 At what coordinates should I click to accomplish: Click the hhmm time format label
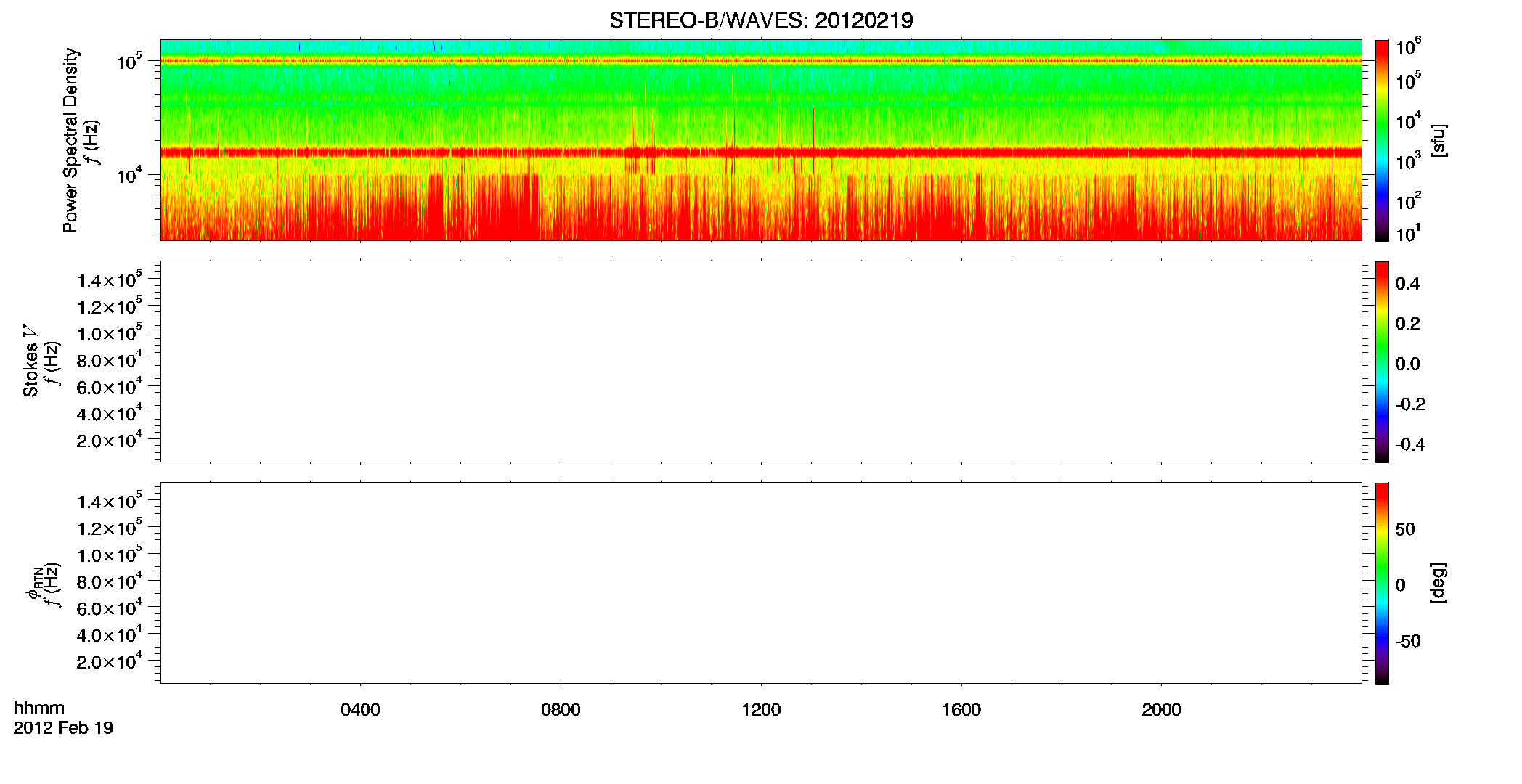[x=39, y=708]
